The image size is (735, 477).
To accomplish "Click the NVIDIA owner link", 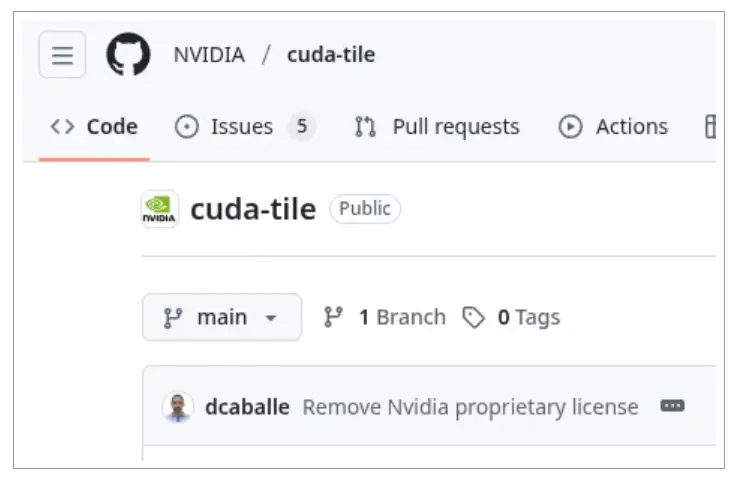I will (x=209, y=55).
